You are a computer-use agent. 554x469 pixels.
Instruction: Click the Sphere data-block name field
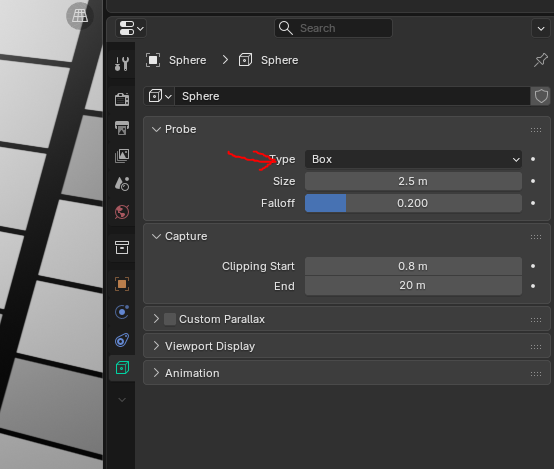(x=352, y=96)
